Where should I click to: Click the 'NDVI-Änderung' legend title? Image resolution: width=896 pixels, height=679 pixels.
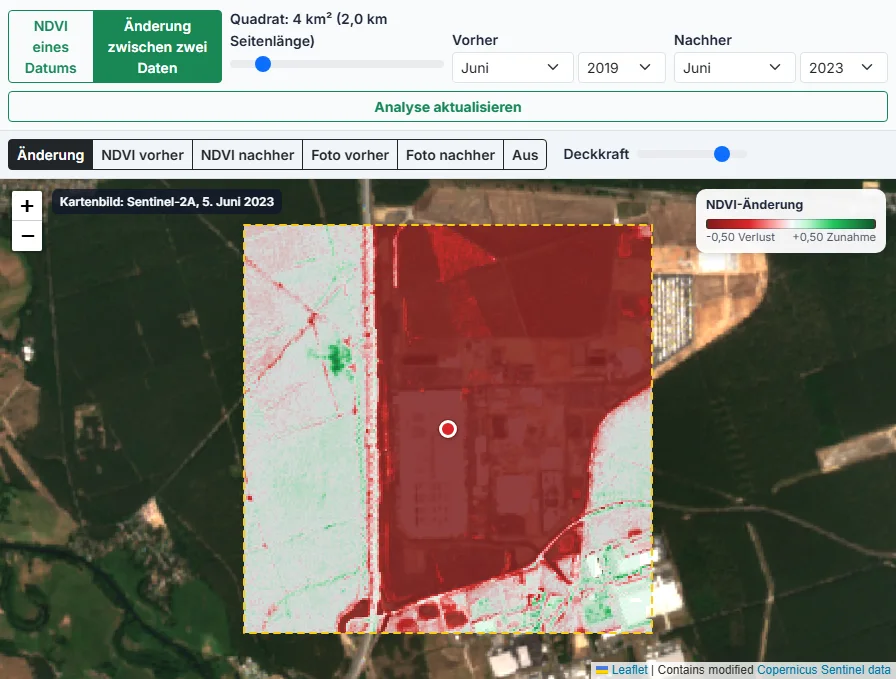754,205
